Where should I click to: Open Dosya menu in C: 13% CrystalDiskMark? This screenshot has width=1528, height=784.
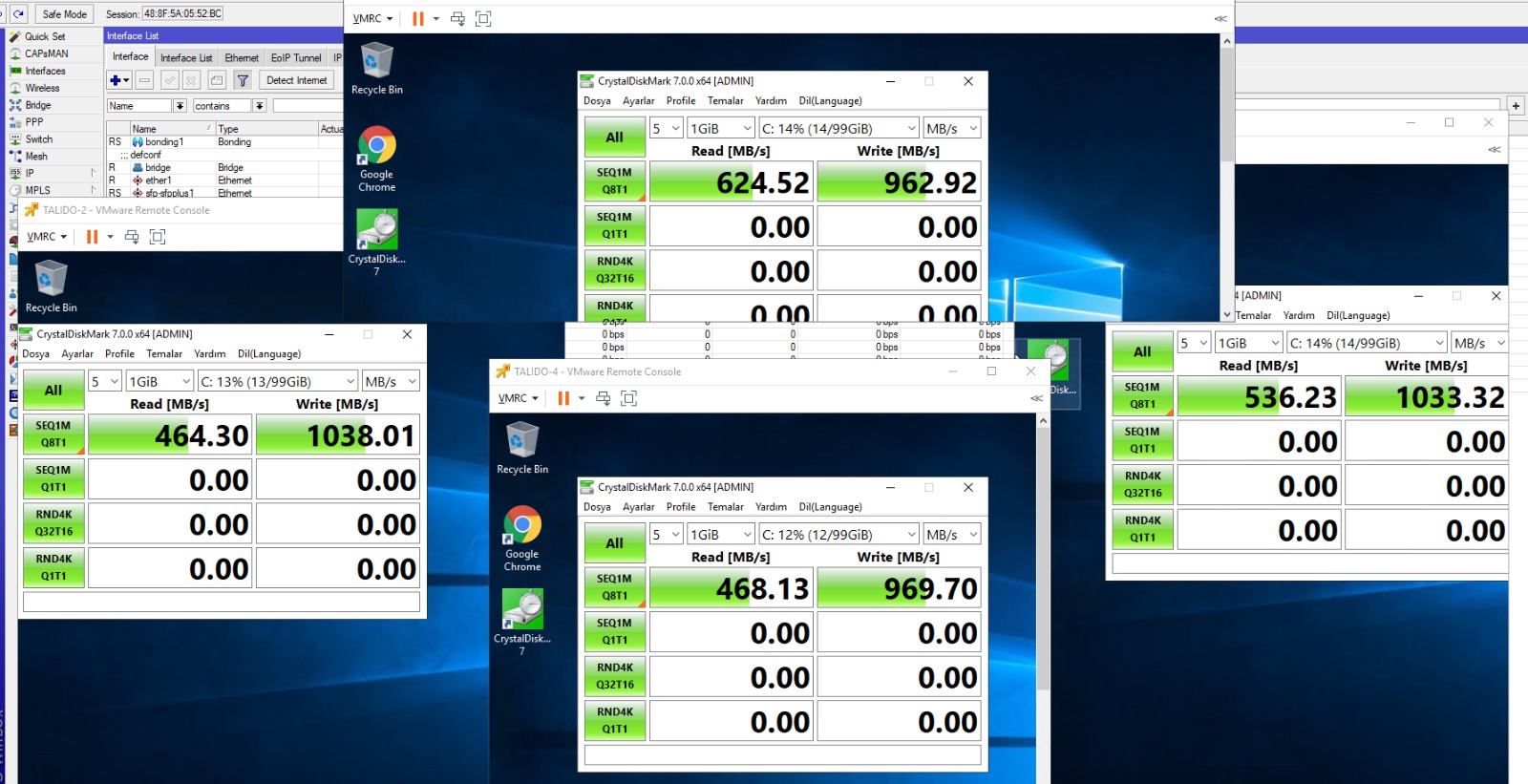coord(36,353)
